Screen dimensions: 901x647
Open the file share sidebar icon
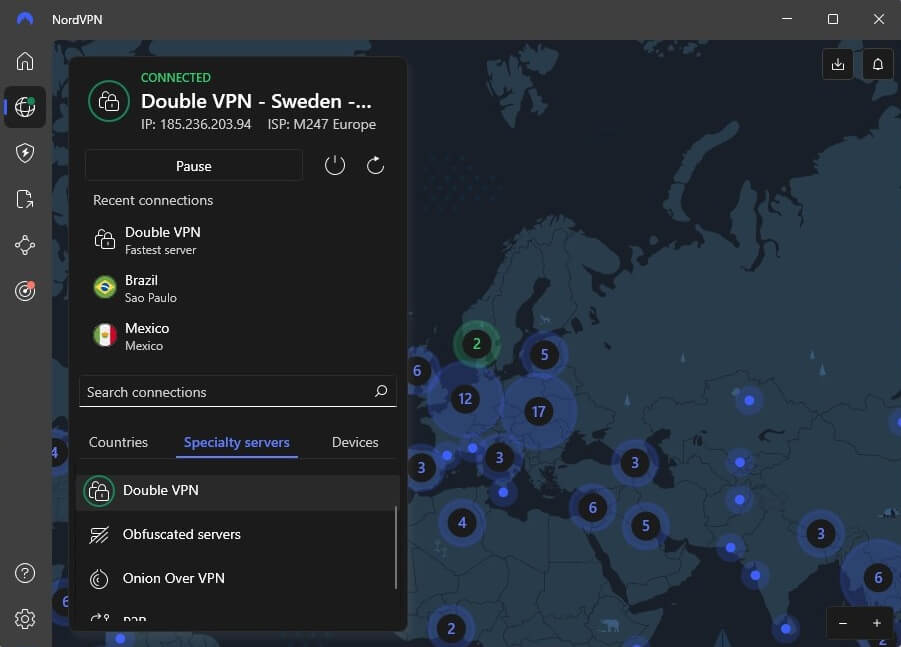[25, 199]
